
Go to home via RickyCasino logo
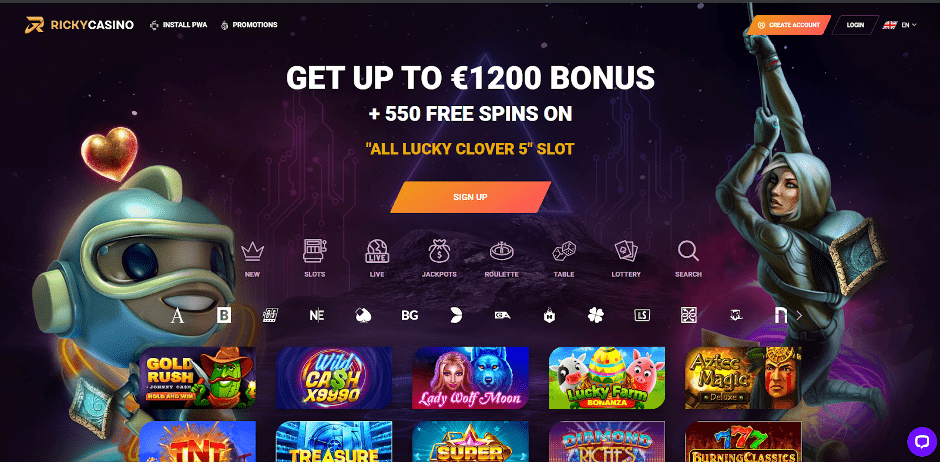[79, 25]
